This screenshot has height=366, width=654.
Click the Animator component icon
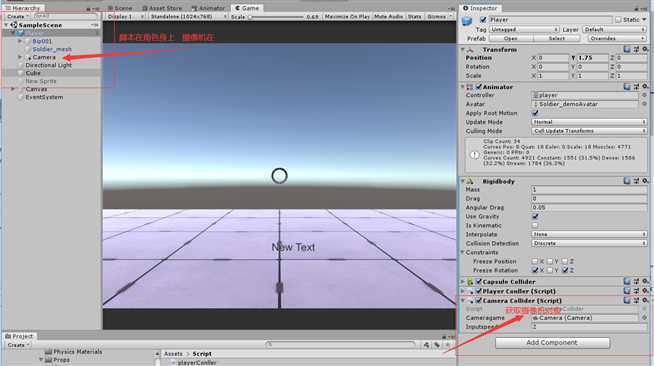pos(470,87)
